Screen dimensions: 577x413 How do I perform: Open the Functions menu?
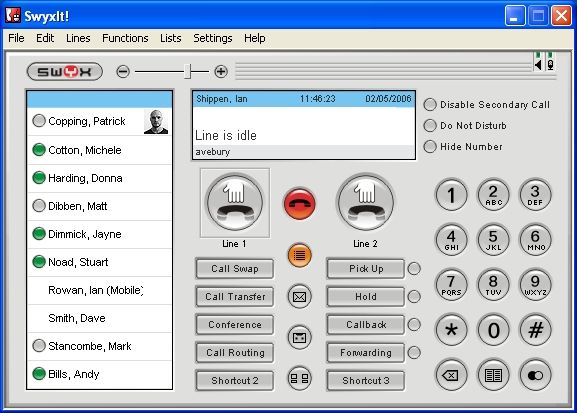(x=125, y=38)
